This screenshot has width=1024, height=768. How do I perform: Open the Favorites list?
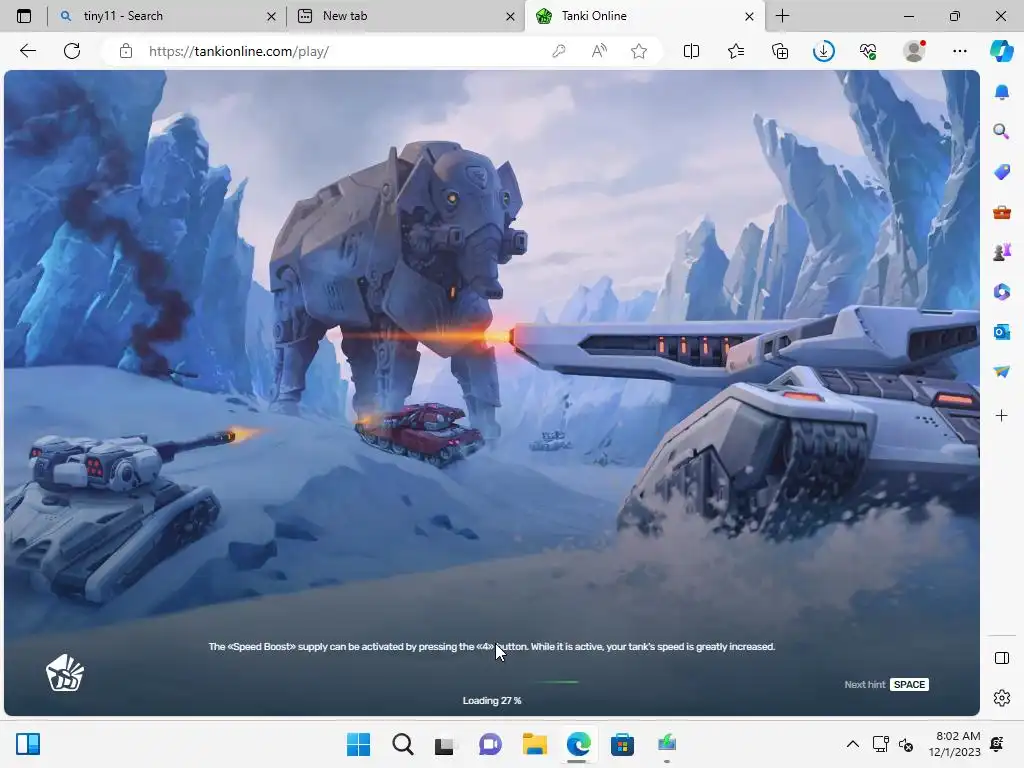click(x=735, y=51)
